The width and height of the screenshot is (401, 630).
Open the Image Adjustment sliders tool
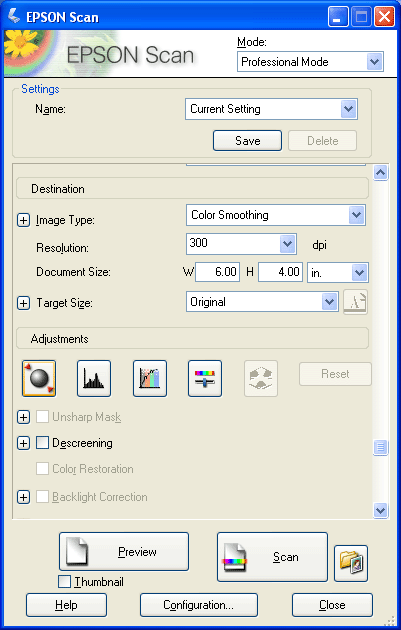[x=205, y=378]
